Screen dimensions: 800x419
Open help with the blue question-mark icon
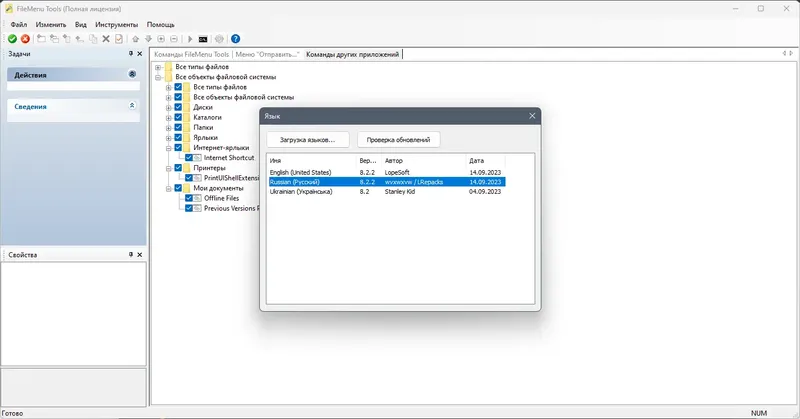[235, 39]
